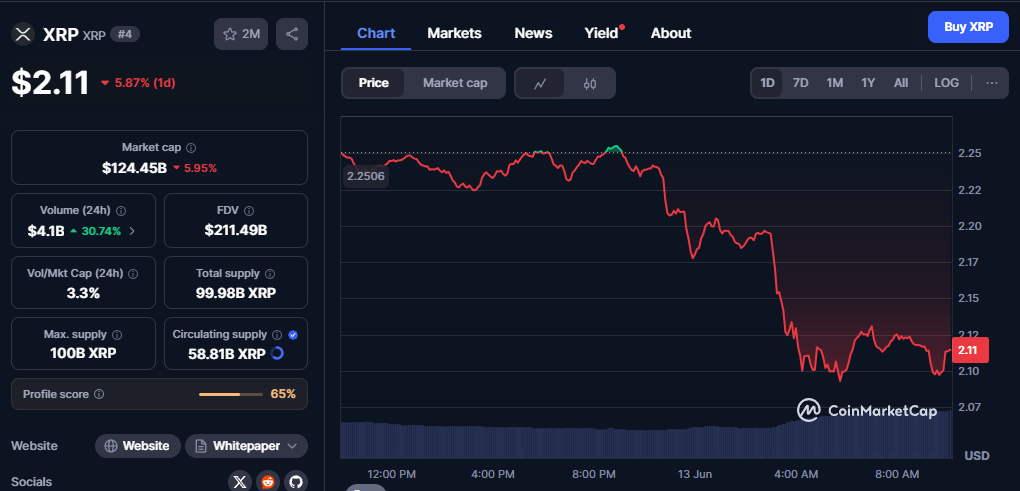This screenshot has height=491, width=1020.
Task: Select the 1Y time range
Action: point(868,83)
